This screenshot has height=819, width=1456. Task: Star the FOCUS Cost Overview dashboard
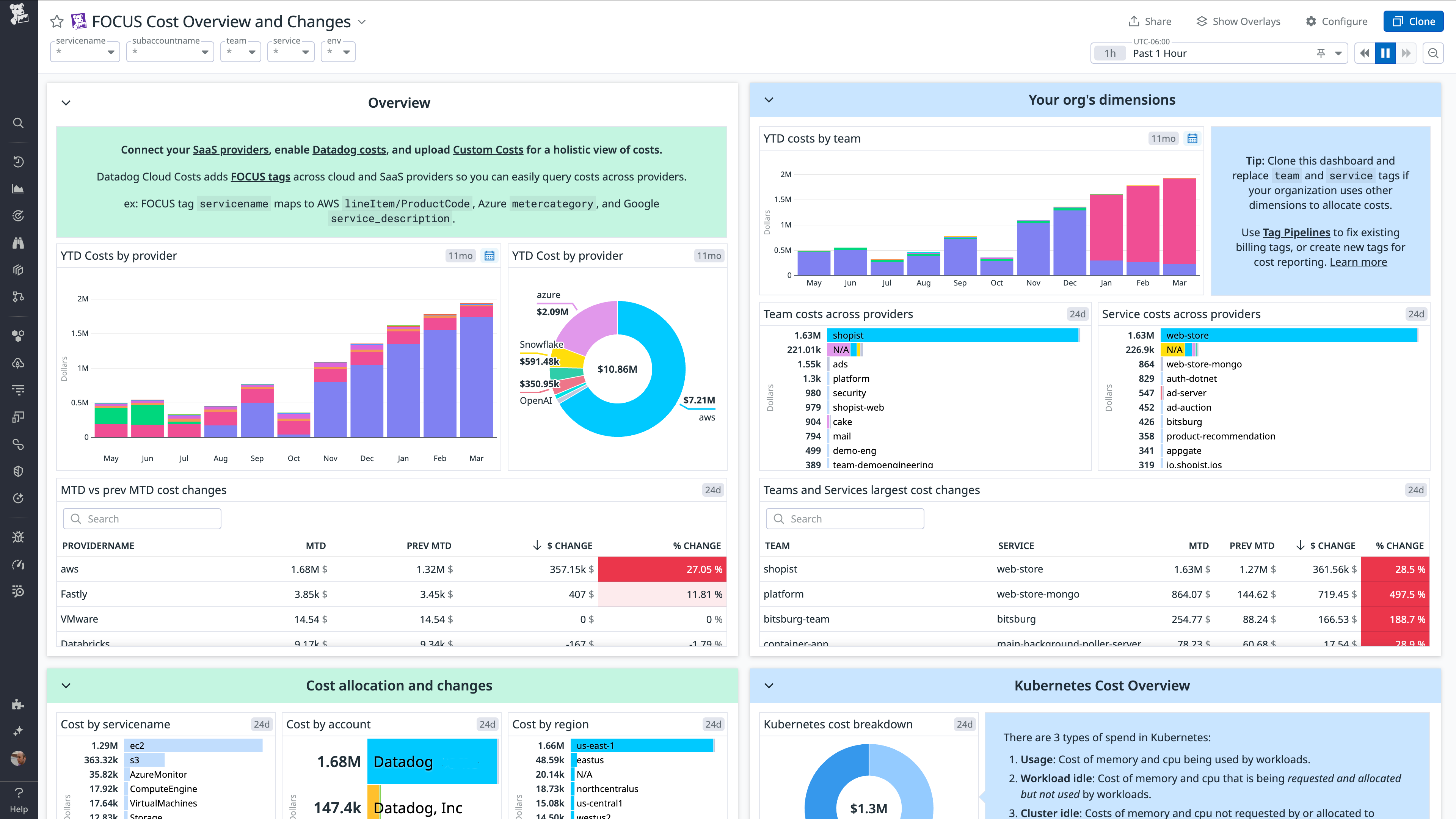tap(56, 22)
